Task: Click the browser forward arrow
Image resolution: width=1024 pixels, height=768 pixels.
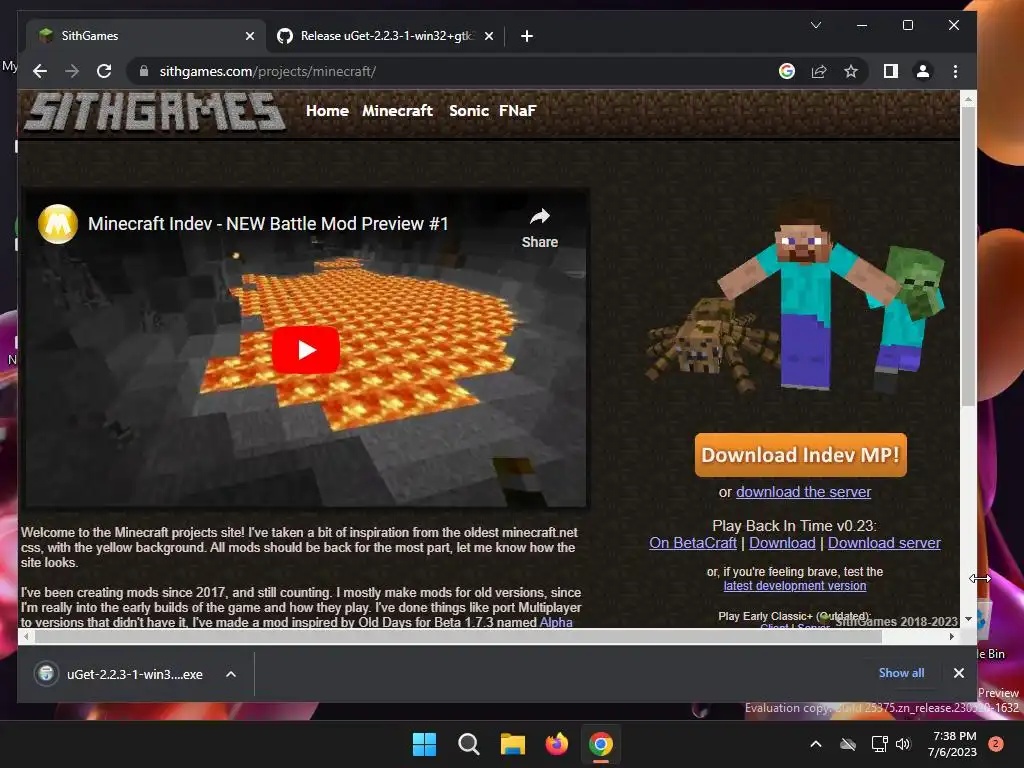Action: click(72, 71)
